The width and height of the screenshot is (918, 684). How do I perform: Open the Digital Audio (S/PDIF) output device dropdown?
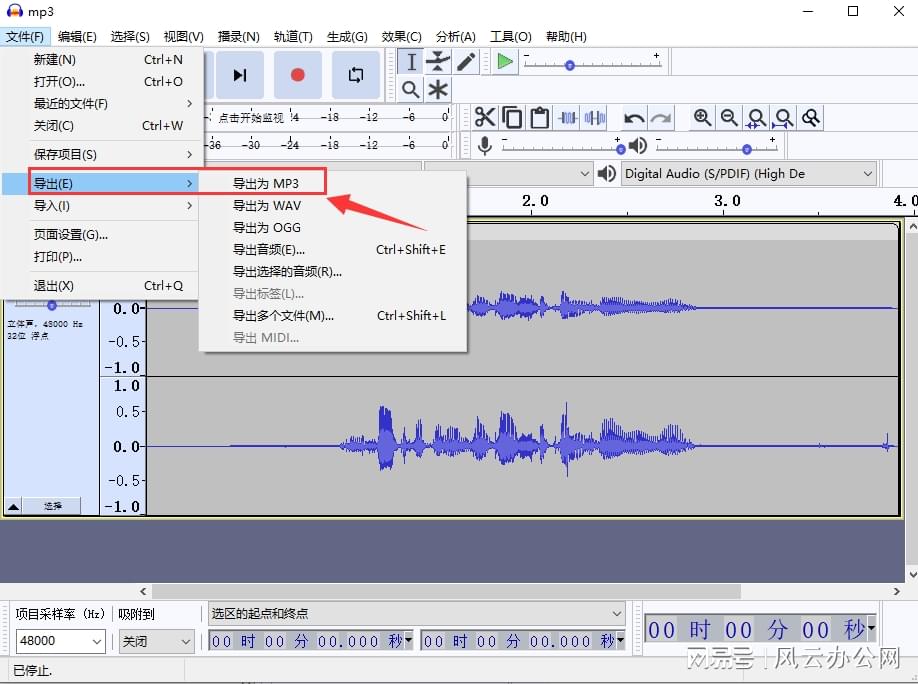pos(747,173)
